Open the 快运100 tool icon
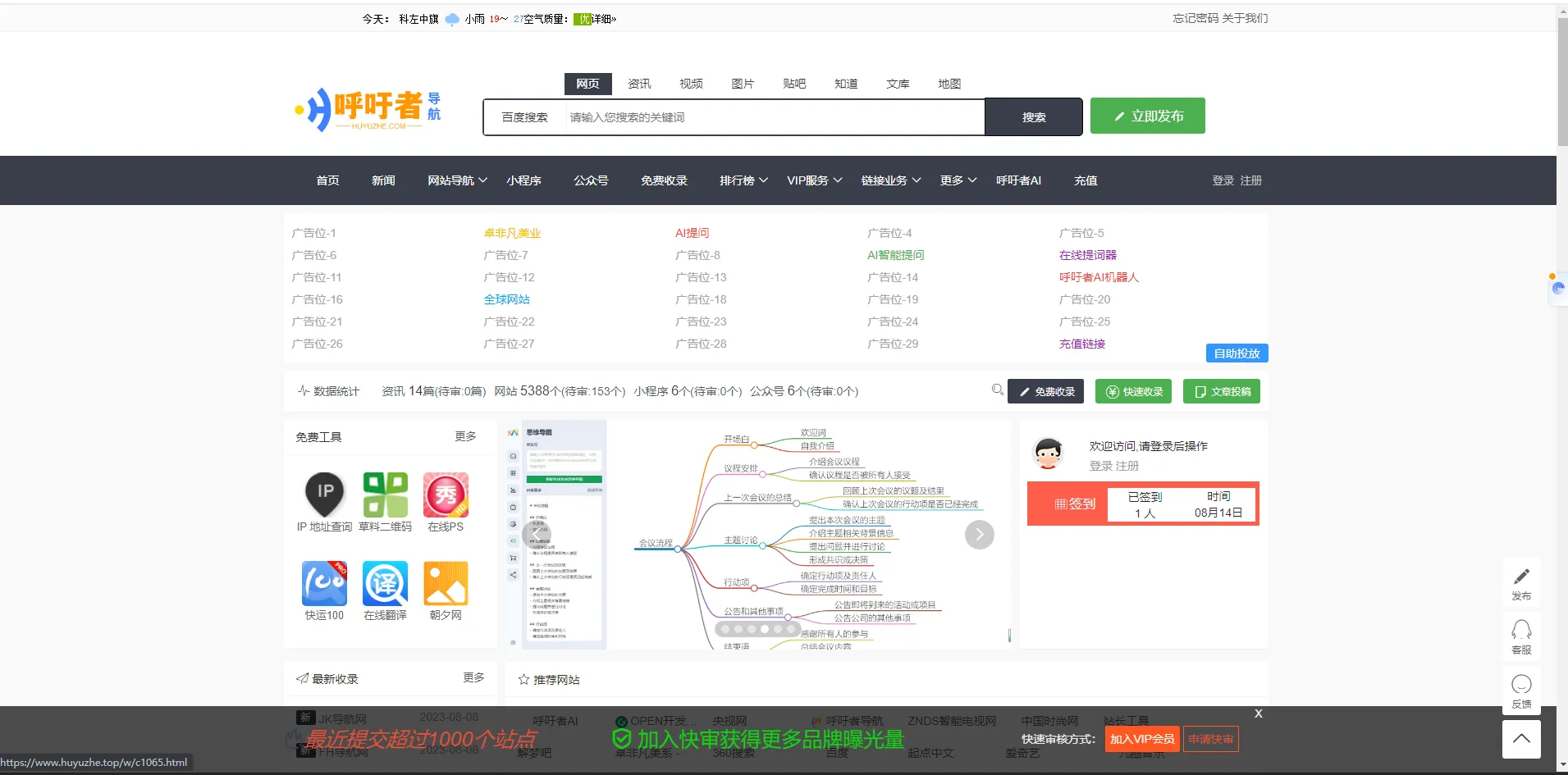This screenshot has height=775, width=1568. click(324, 583)
